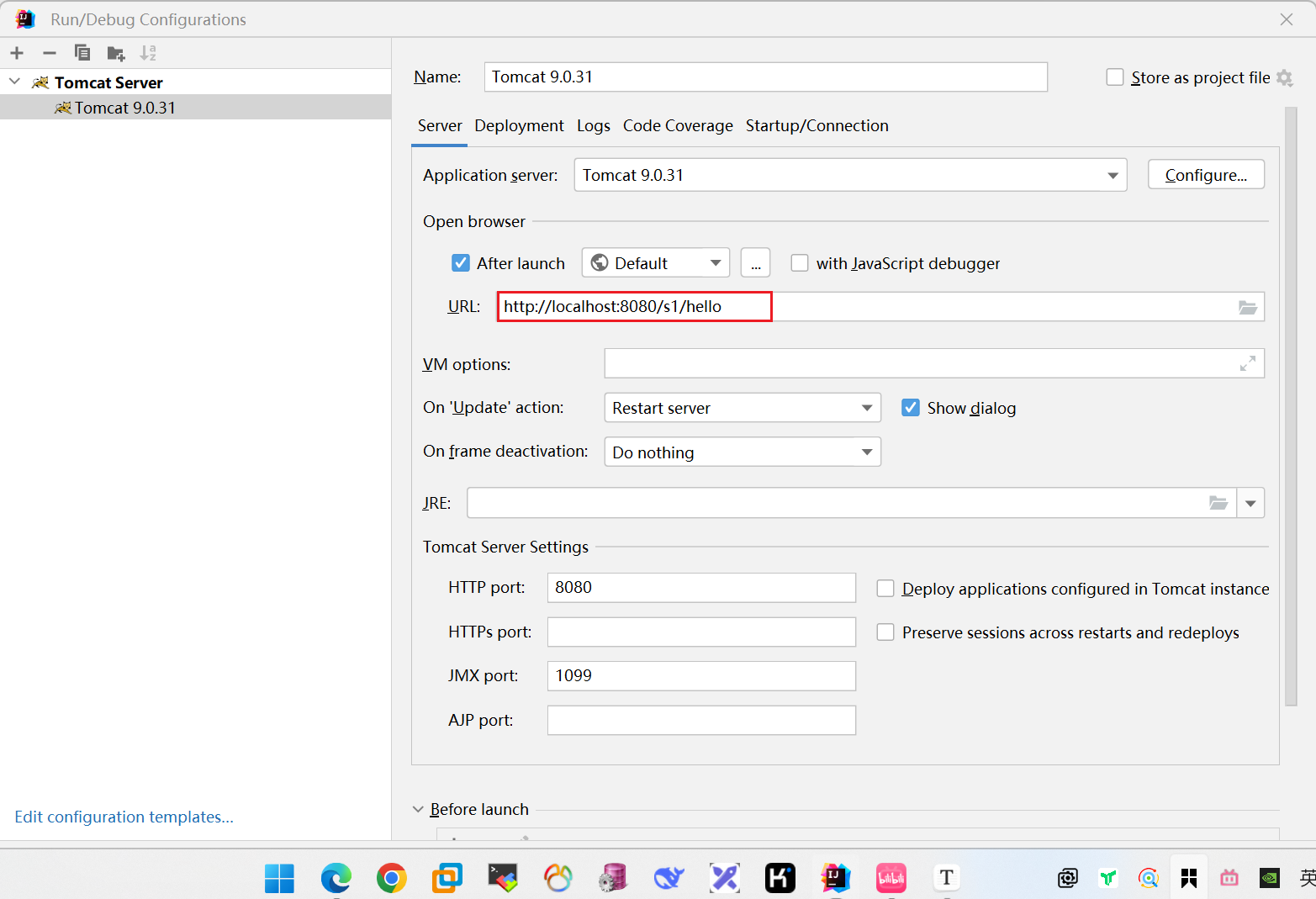The height and width of the screenshot is (899, 1316).
Task: Open the black K icon app in the taskbar
Action: click(780, 878)
